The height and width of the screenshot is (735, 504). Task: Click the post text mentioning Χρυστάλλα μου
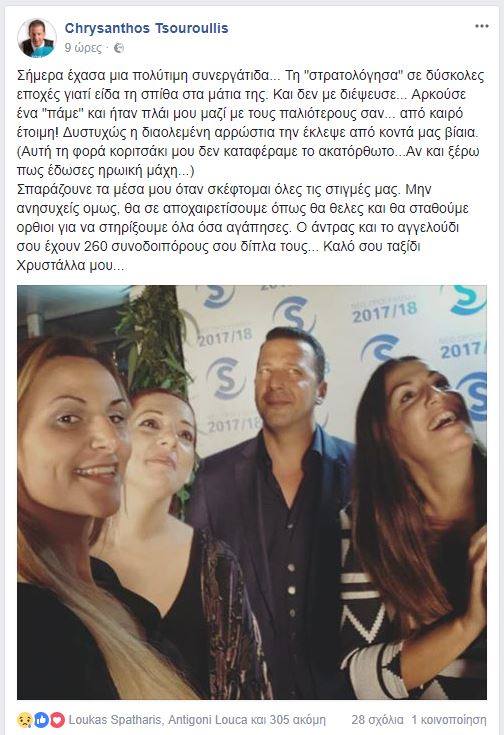(x=71, y=265)
